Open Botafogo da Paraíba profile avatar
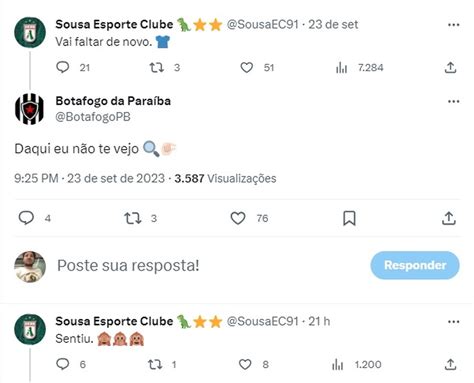 29,109
